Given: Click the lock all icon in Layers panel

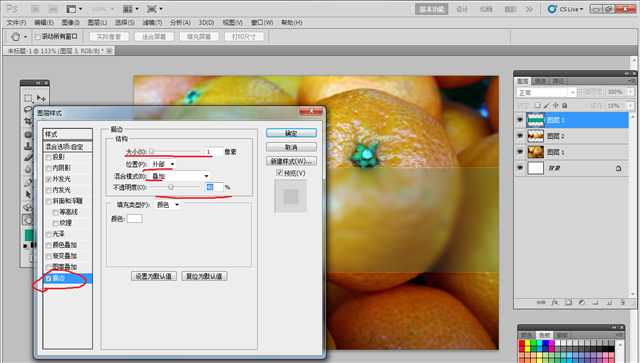Looking at the screenshot, I should 564,105.
